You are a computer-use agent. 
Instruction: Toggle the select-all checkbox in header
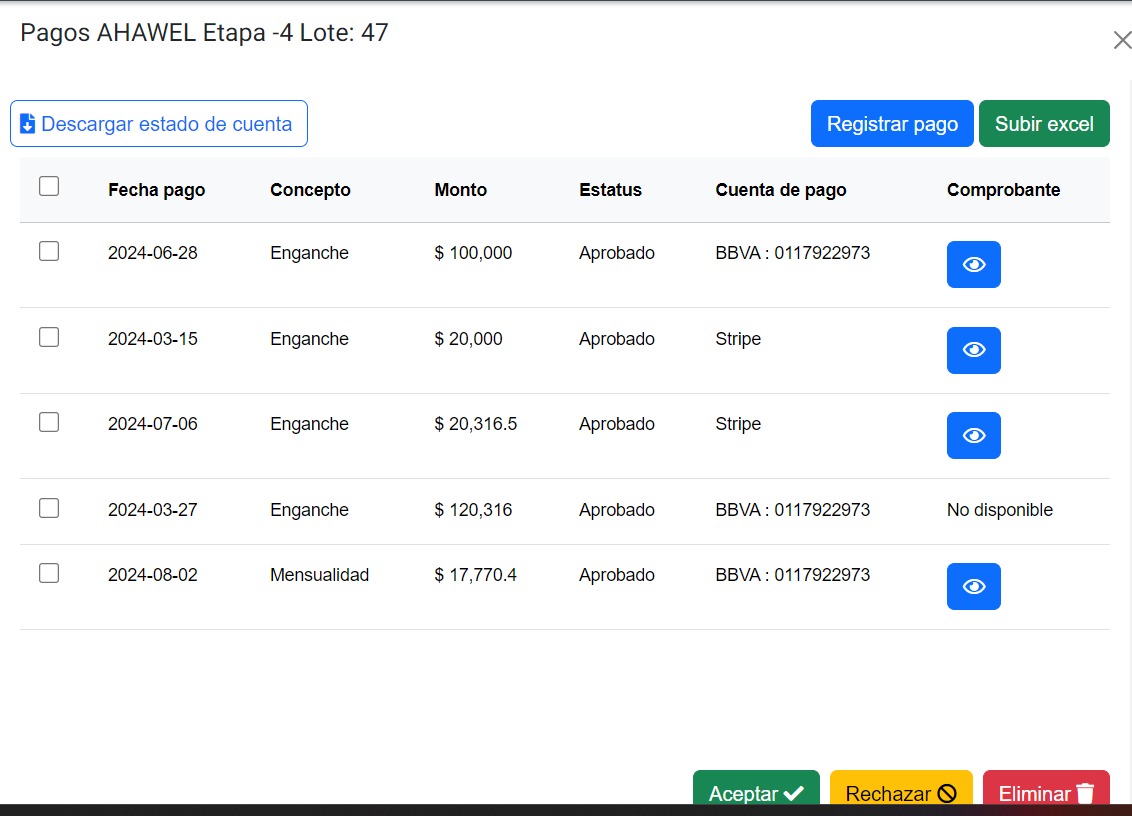coord(49,186)
